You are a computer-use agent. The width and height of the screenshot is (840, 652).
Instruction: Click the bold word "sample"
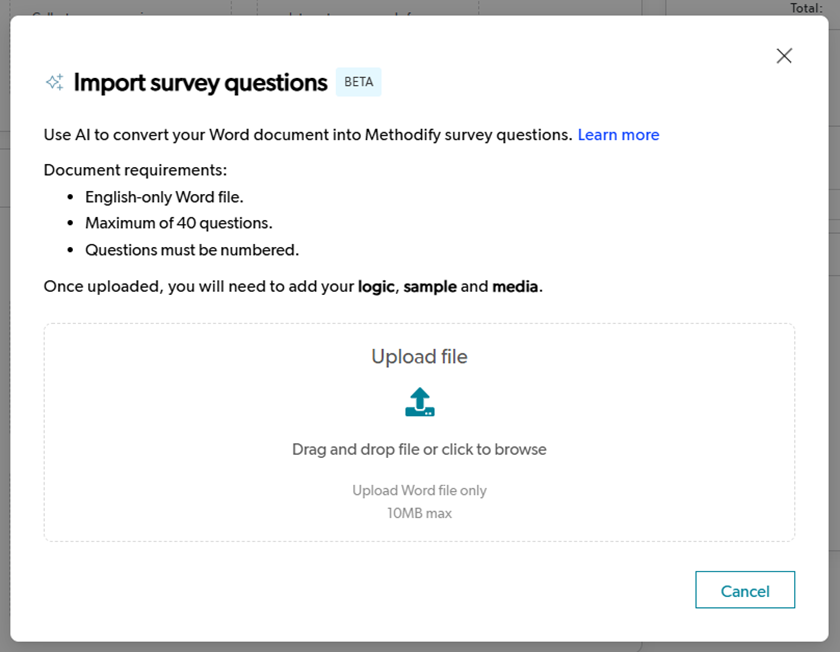coord(430,287)
